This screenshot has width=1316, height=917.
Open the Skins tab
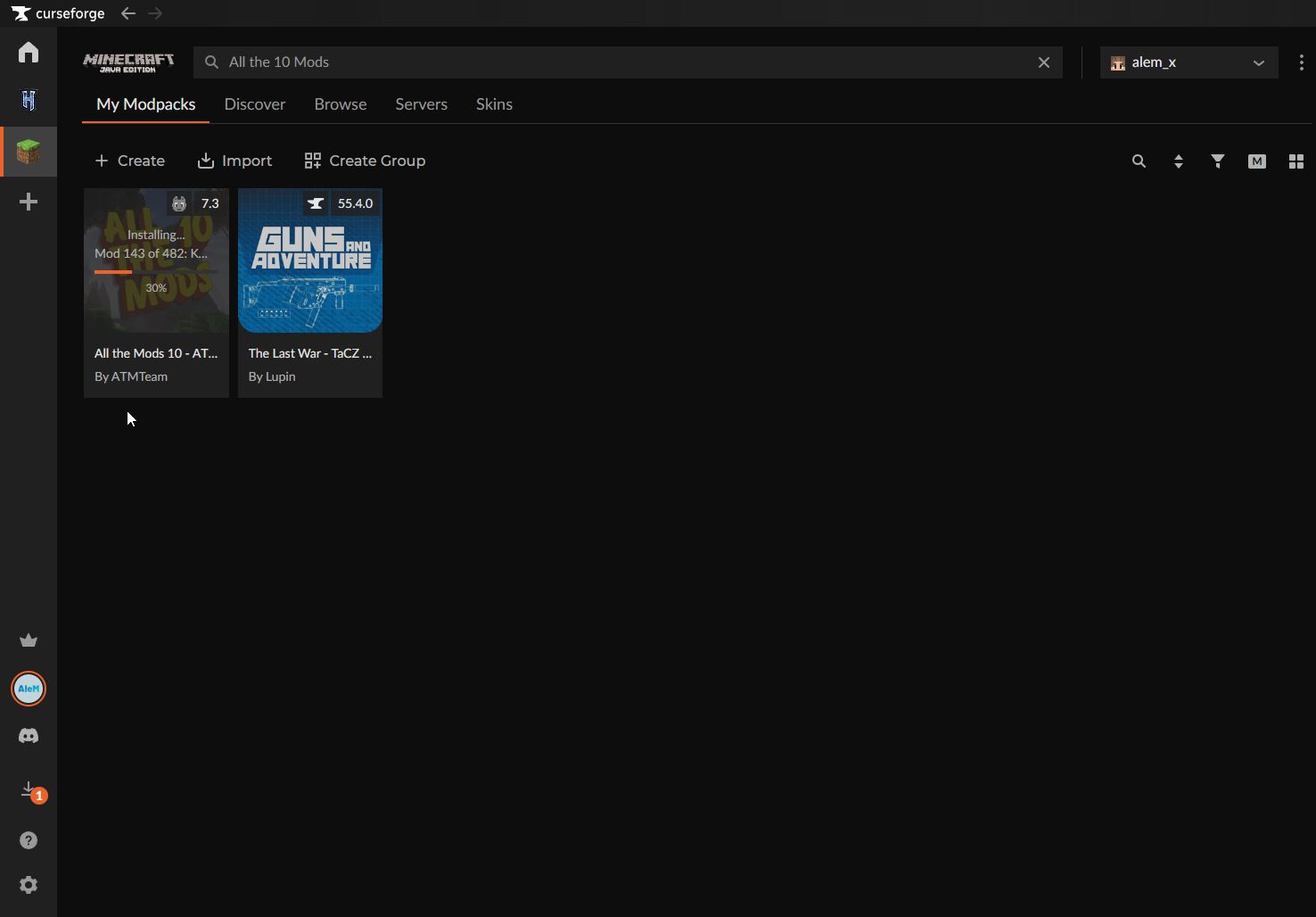494,104
